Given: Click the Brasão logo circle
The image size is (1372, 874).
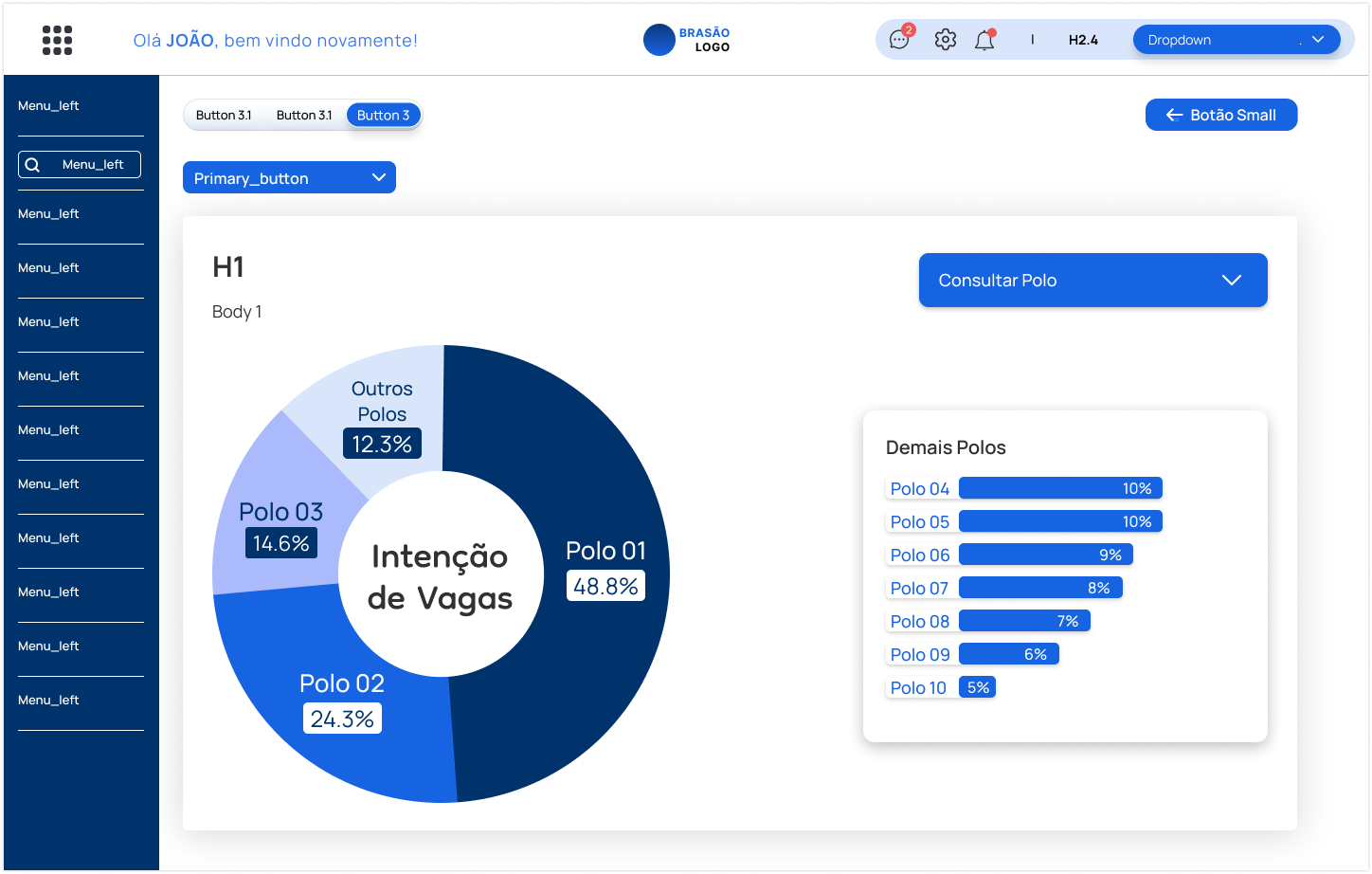Looking at the screenshot, I should pos(659,40).
